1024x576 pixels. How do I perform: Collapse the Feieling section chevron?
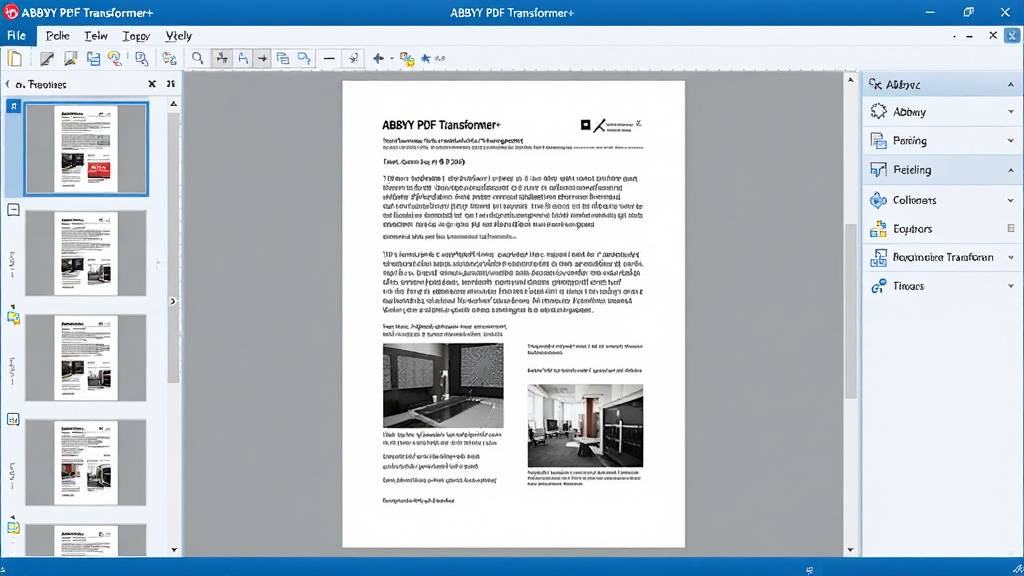[1011, 170]
